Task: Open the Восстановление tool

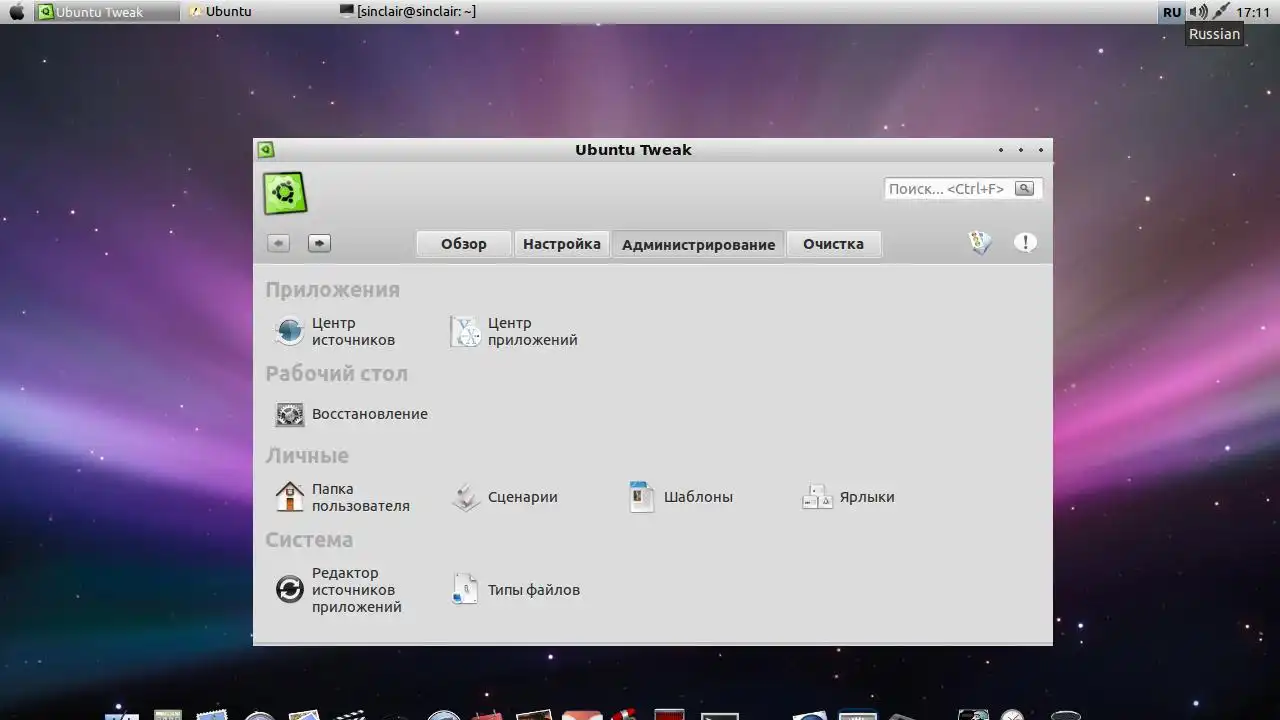Action: click(x=351, y=414)
